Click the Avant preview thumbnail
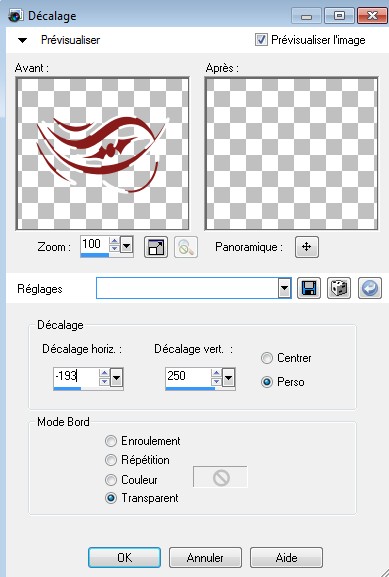389x577 pixels. pos(102,153)
